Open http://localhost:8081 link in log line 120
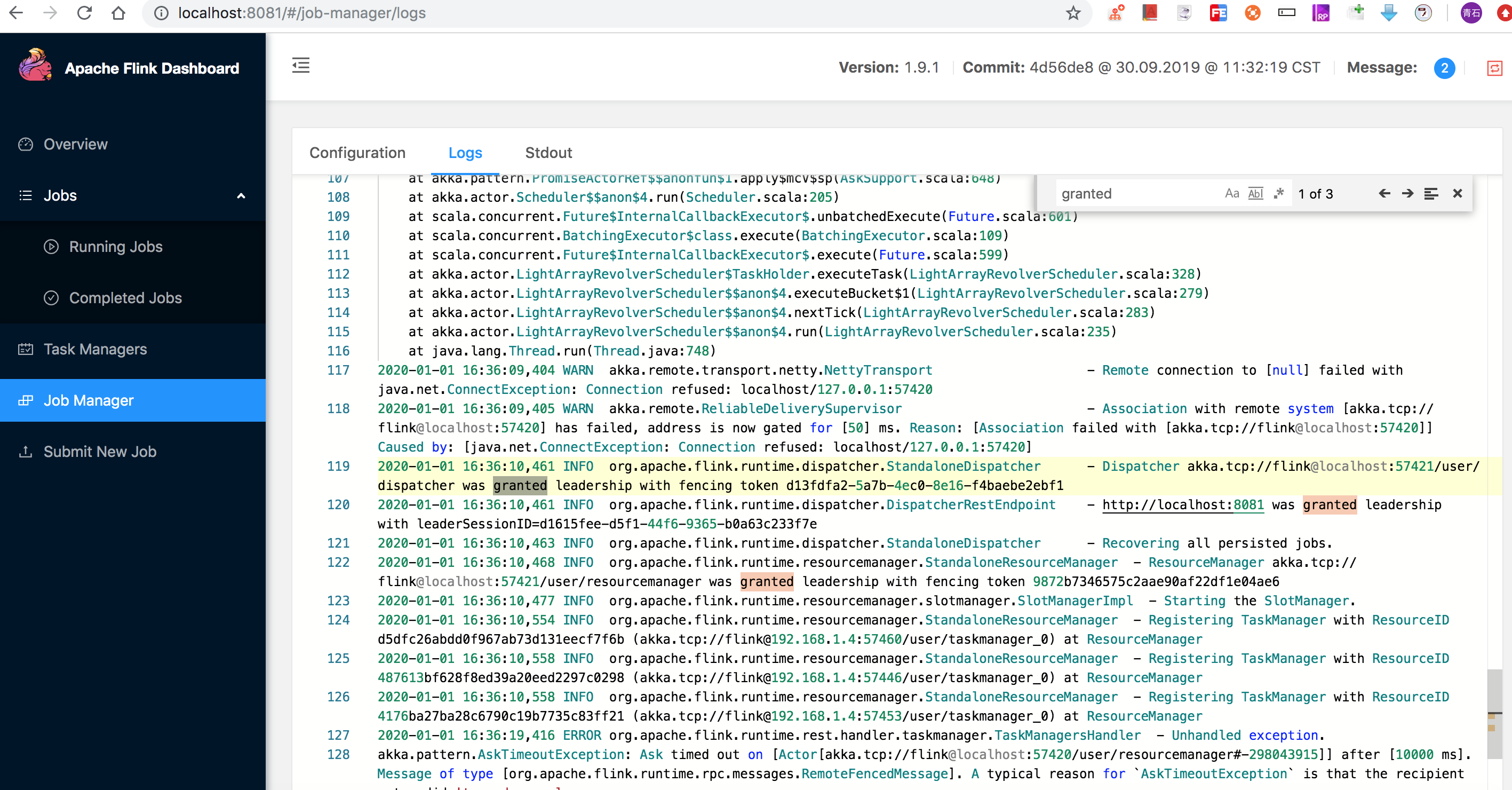 pyautogui.click(x=1182, y=504)
